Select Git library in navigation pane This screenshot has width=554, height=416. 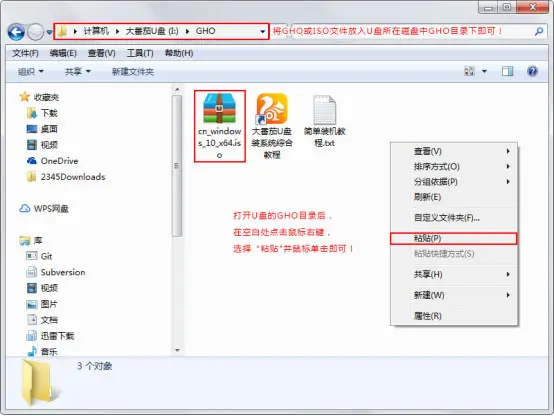(x=46, y=256)
